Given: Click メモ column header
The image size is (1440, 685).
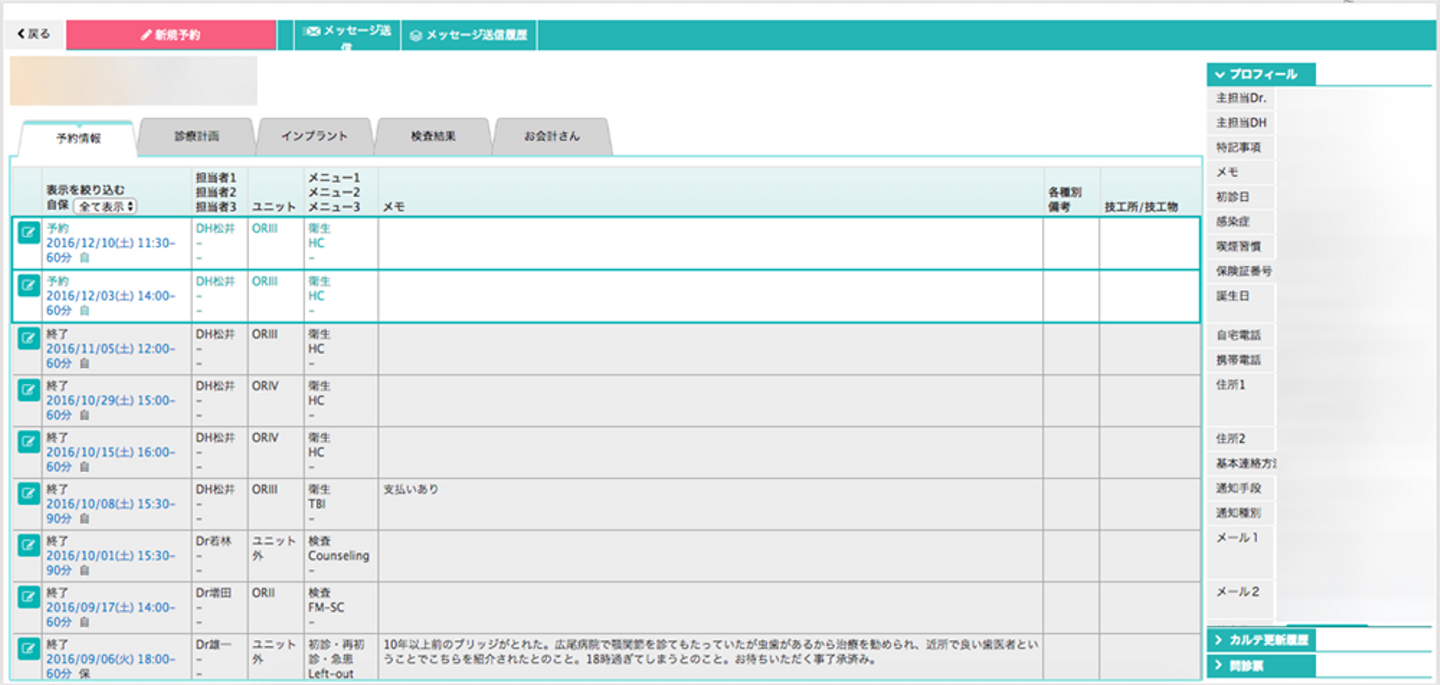Looking at the screenshot, I should (x=394, y=207).
